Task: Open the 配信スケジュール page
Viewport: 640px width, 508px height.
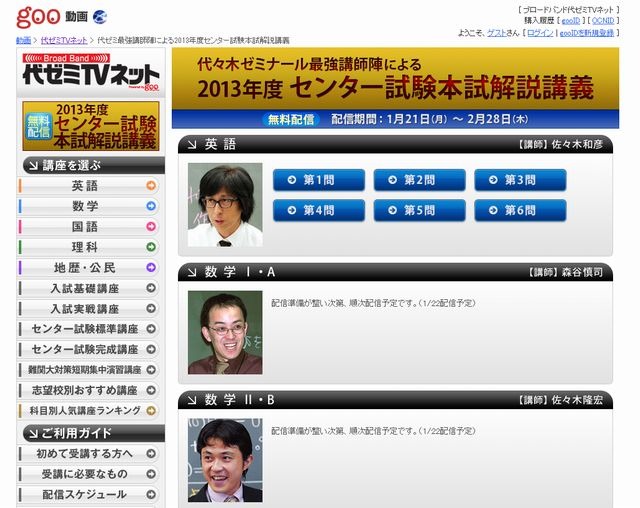Action: click(x=89, y=494)
